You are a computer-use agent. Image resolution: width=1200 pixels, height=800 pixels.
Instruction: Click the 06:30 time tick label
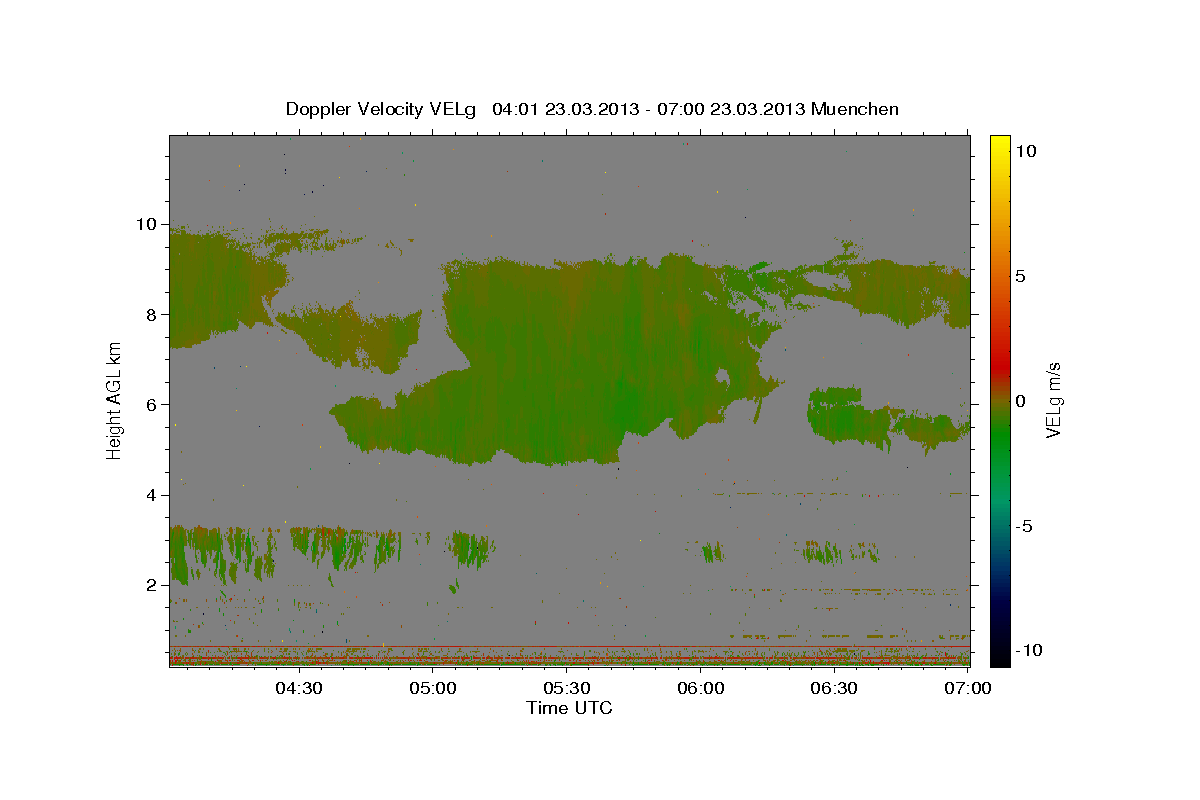coord(834,688)
